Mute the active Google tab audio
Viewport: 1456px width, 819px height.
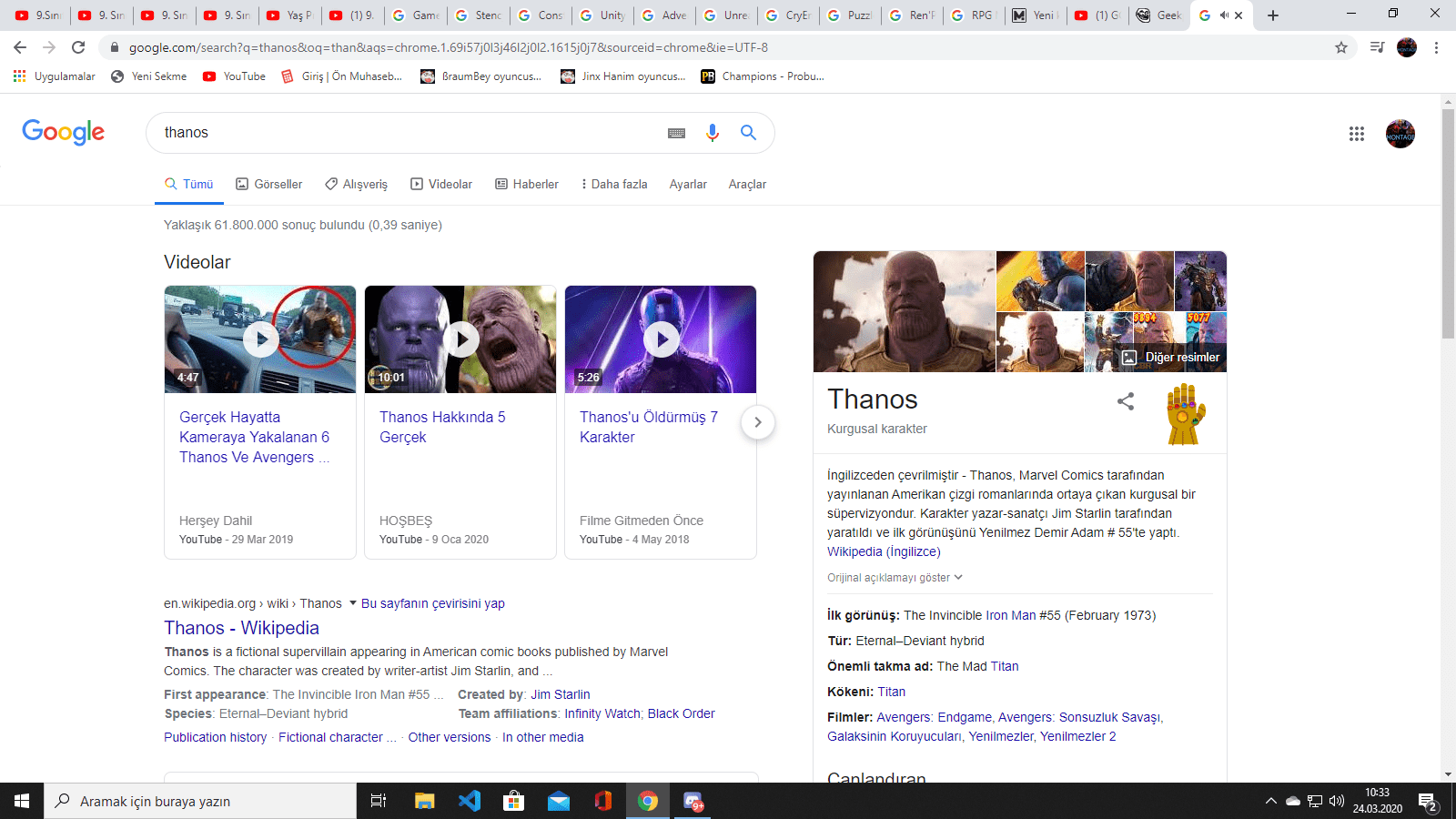[1224, 15]
